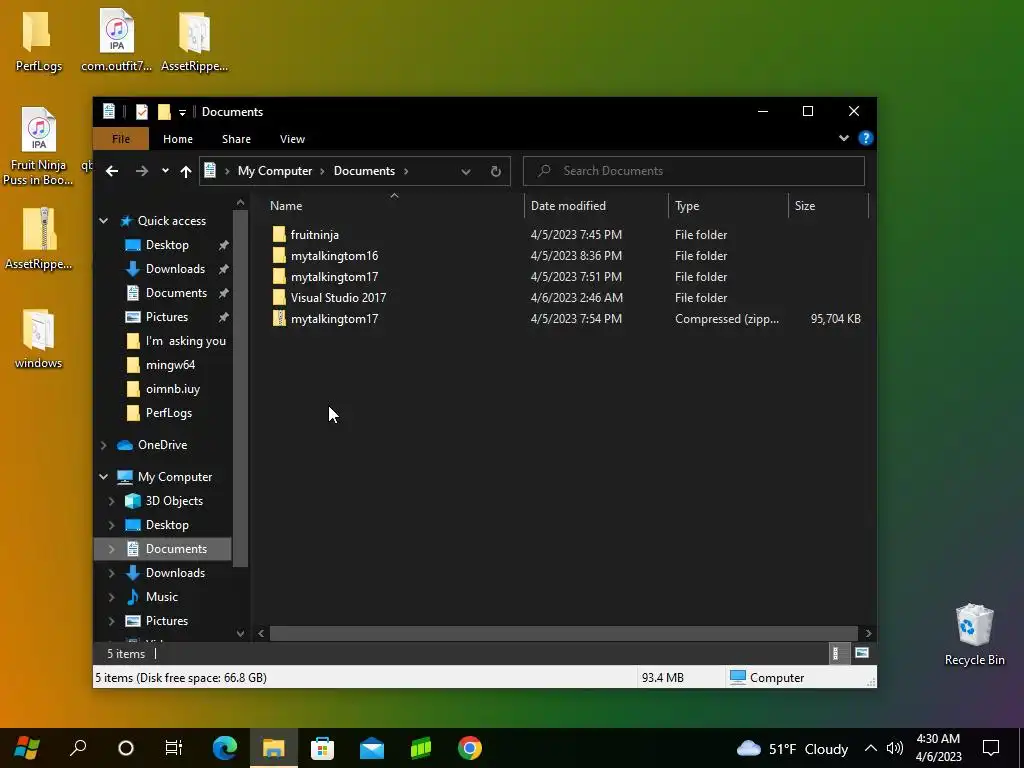The image size is (1024, 768).
Task: Expand the ribbon with the chevron
Action: pos(844,138)
